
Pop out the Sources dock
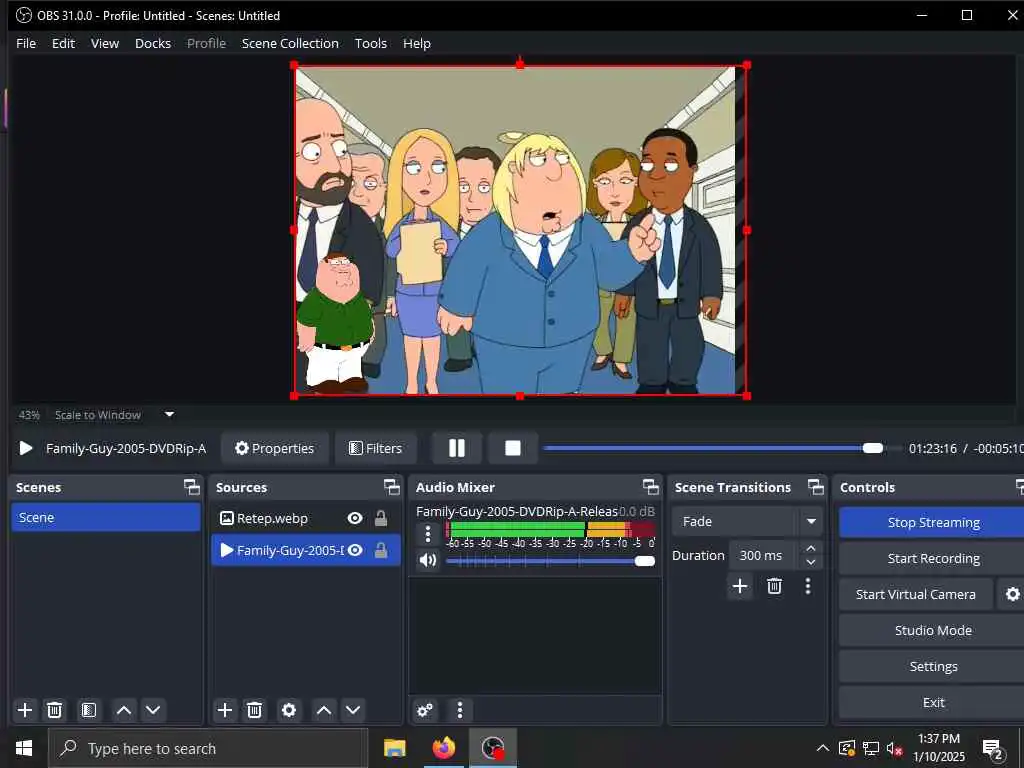tap(391, 487)
